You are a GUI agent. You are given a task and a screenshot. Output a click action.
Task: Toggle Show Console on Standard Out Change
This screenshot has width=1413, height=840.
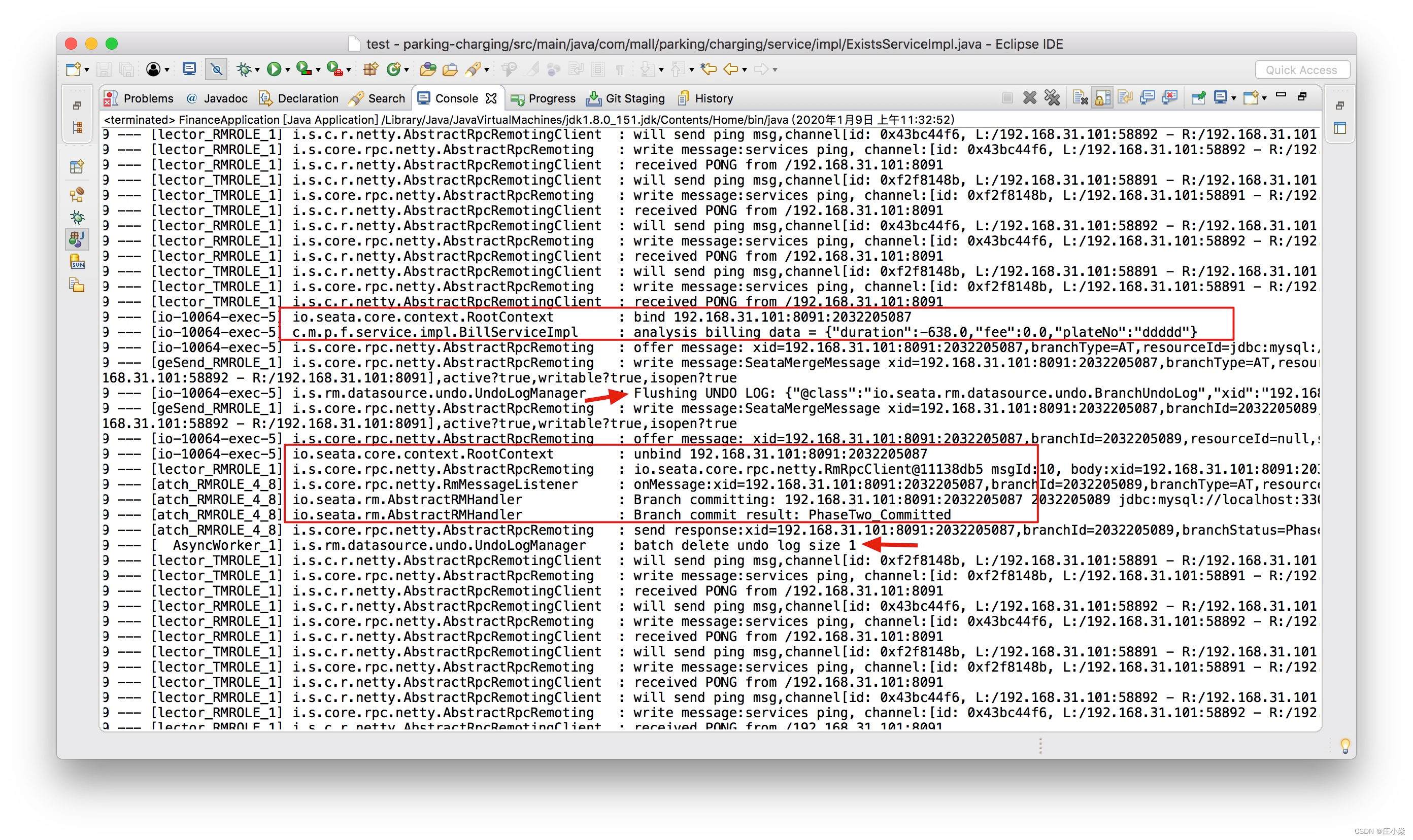coord(1148,98)
